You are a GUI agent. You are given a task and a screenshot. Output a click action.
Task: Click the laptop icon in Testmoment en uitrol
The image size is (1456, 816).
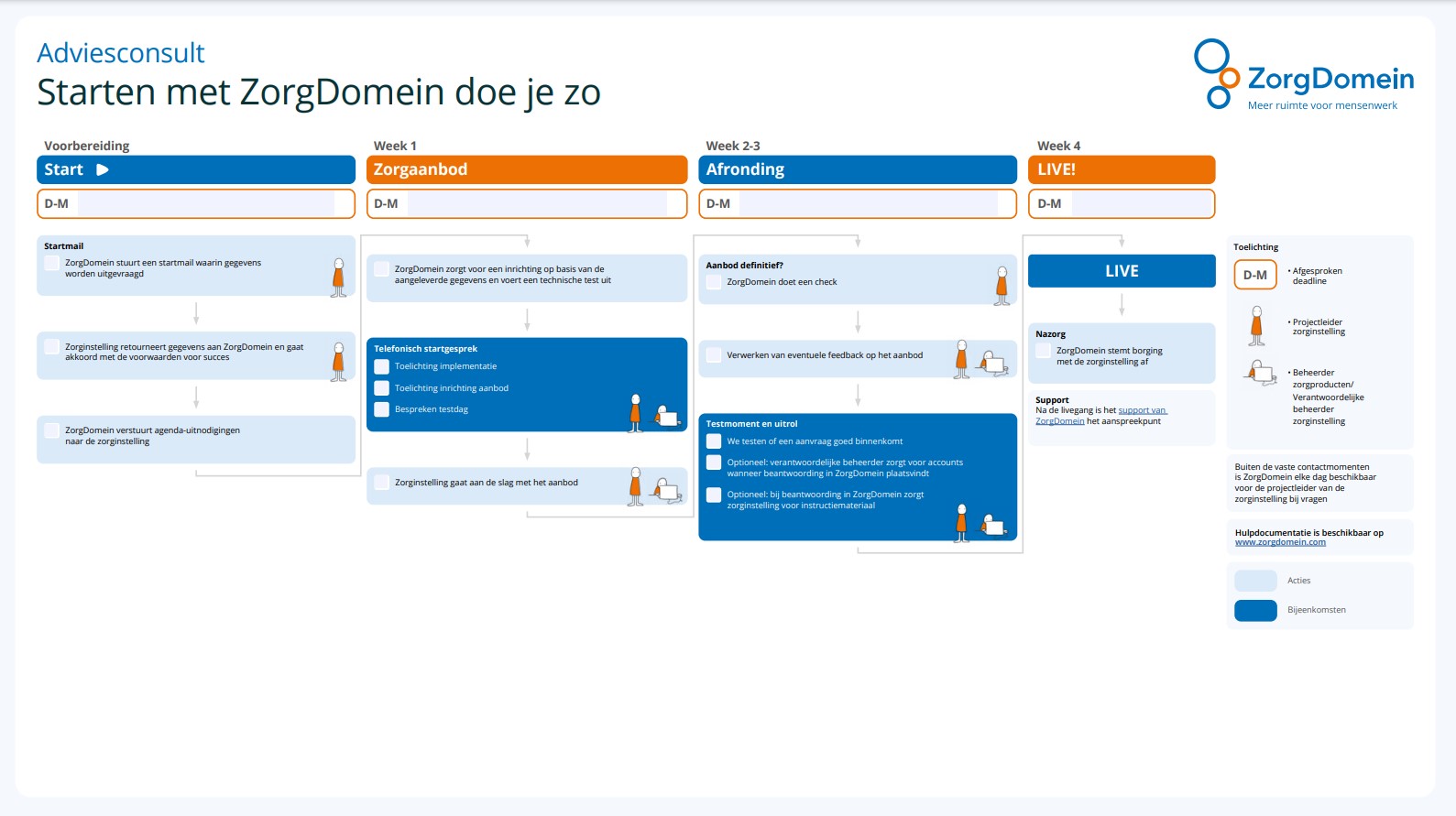click(993, 526)
